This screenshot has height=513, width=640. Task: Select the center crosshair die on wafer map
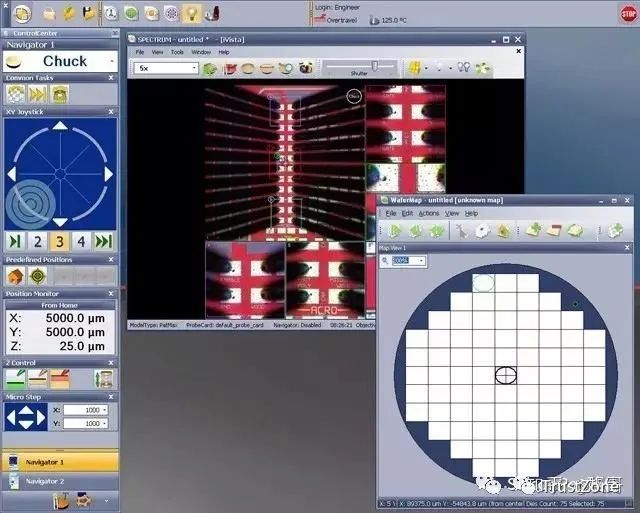coord(506,375)
